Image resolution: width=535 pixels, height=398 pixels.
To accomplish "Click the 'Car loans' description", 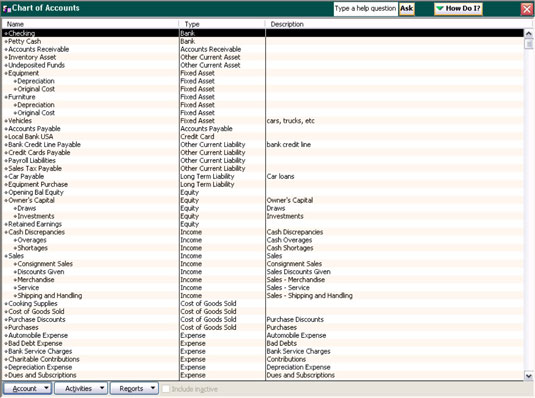I will 280,176.
